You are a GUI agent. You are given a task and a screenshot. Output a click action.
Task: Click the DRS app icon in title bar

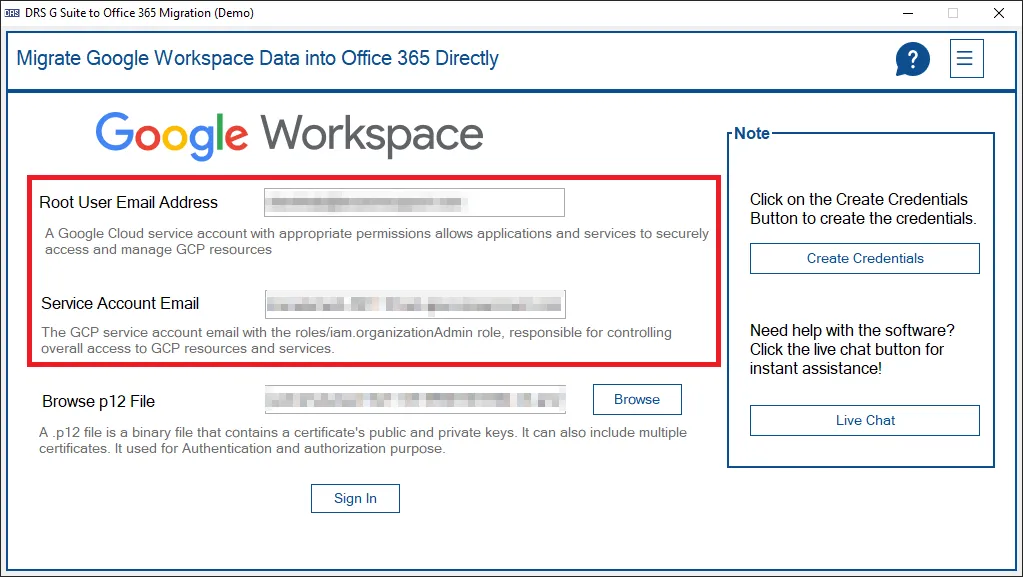point(12,13)
